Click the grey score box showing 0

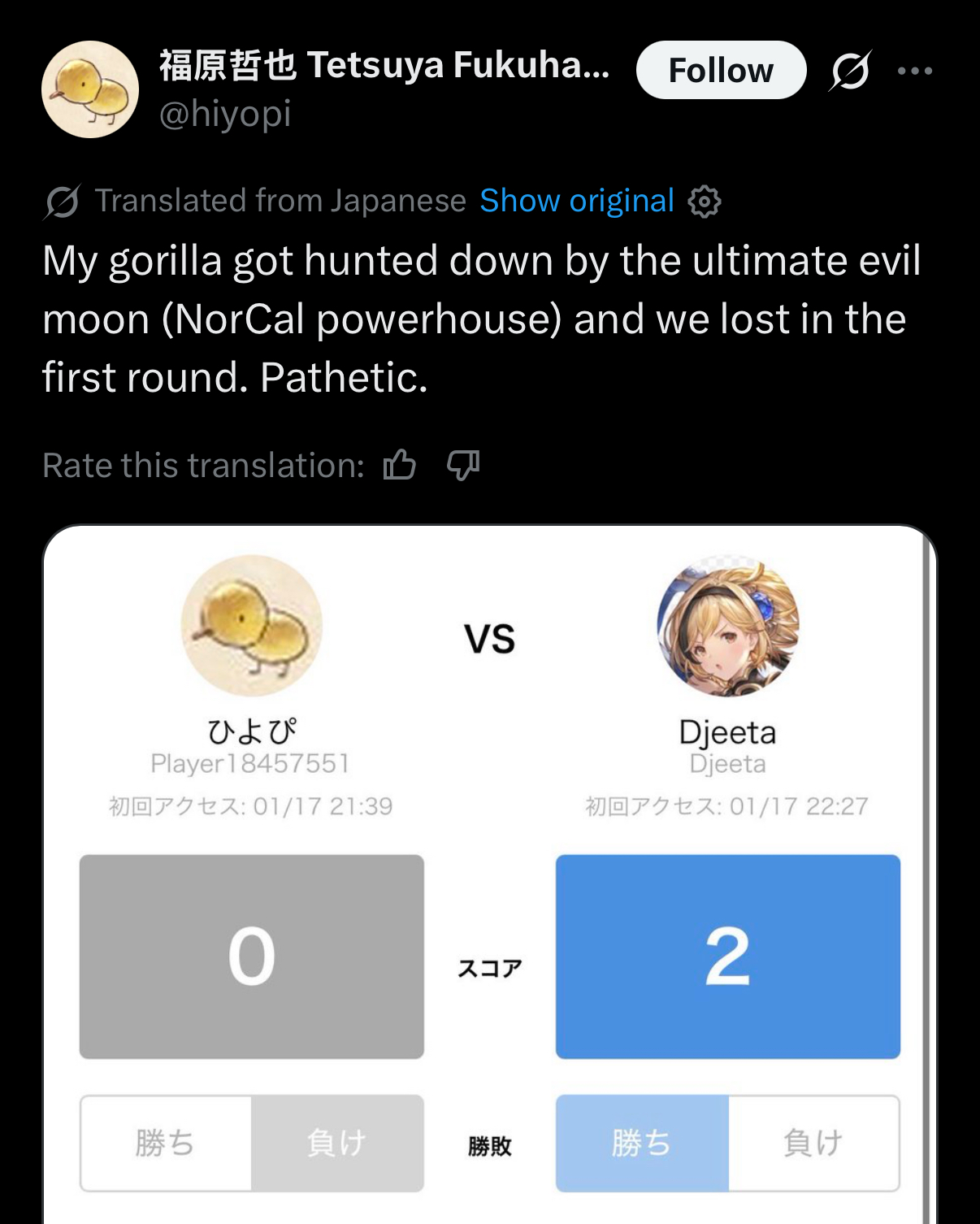252,957
